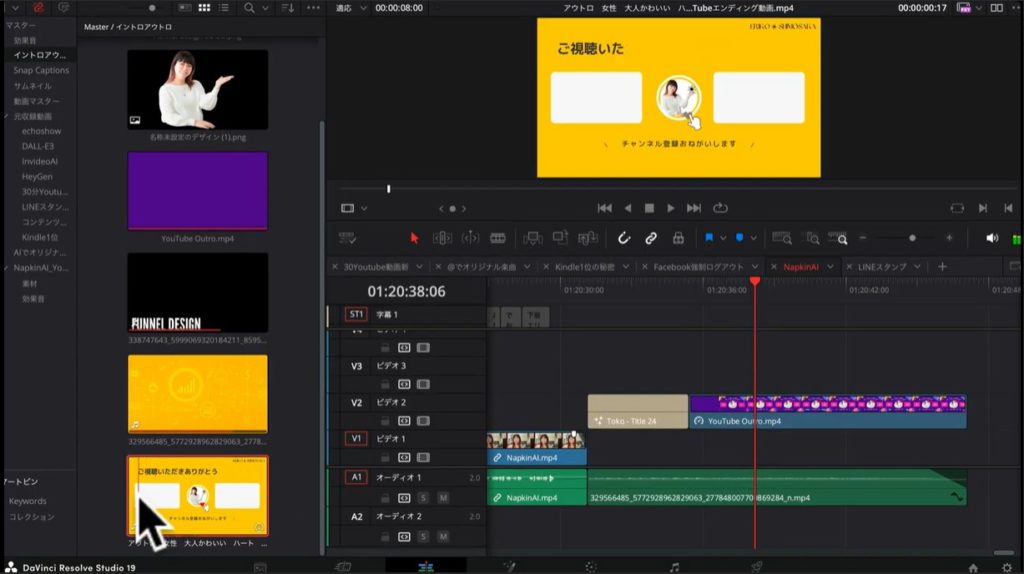Mute the オーディオ 1 track

click(x=442, y=497)
